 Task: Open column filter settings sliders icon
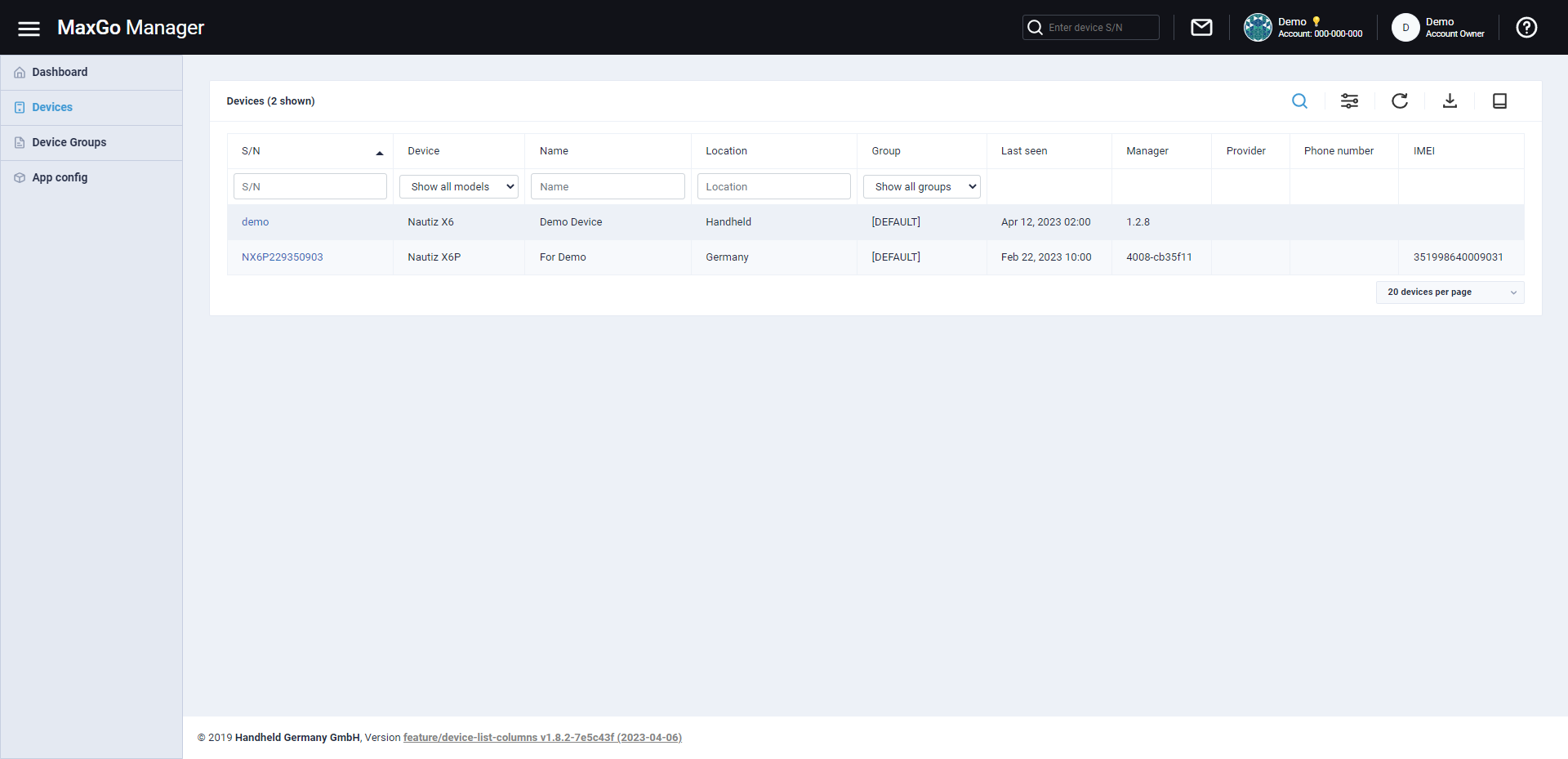(x=1349, y=101)
